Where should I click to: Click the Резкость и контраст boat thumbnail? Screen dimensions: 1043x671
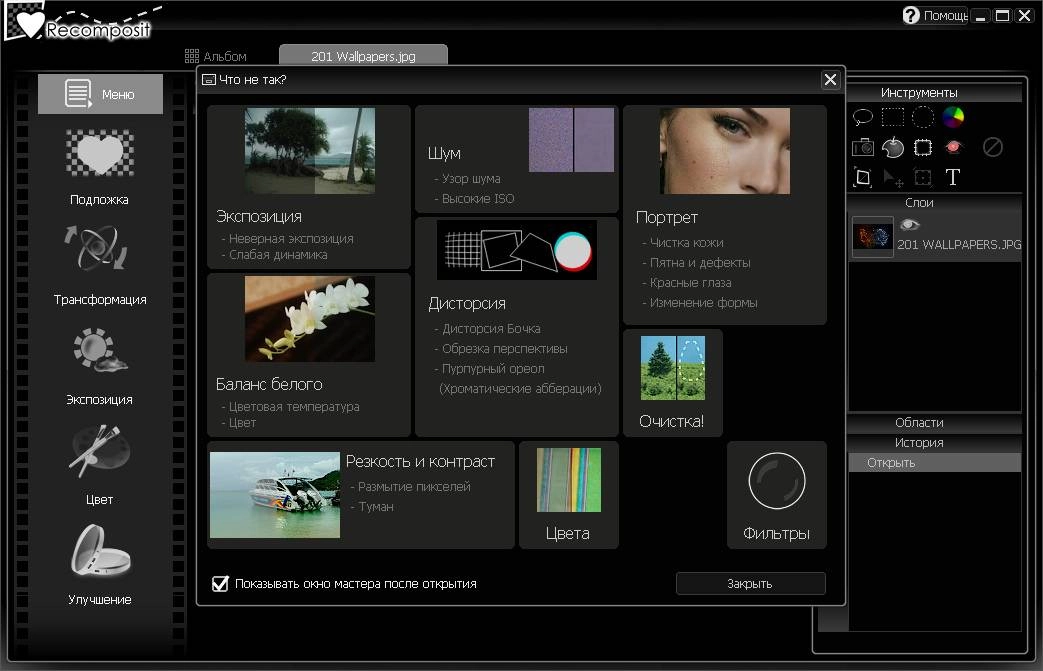tap(275, 495)
